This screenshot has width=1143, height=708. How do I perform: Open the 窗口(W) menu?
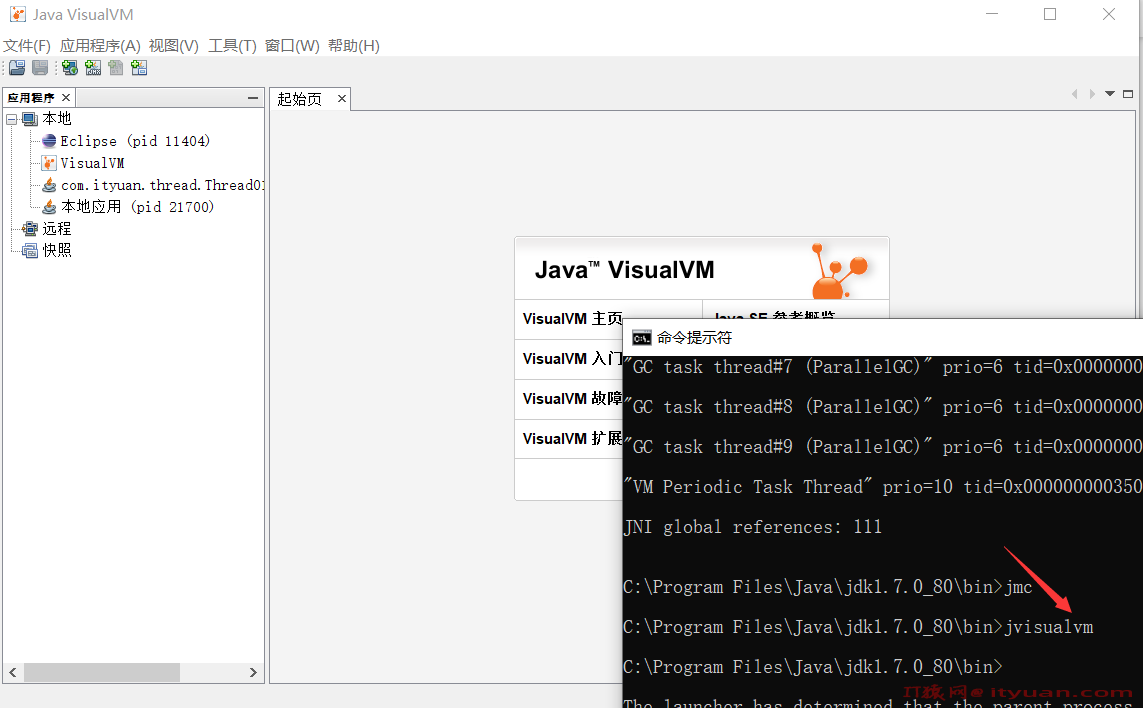(292, 45)
